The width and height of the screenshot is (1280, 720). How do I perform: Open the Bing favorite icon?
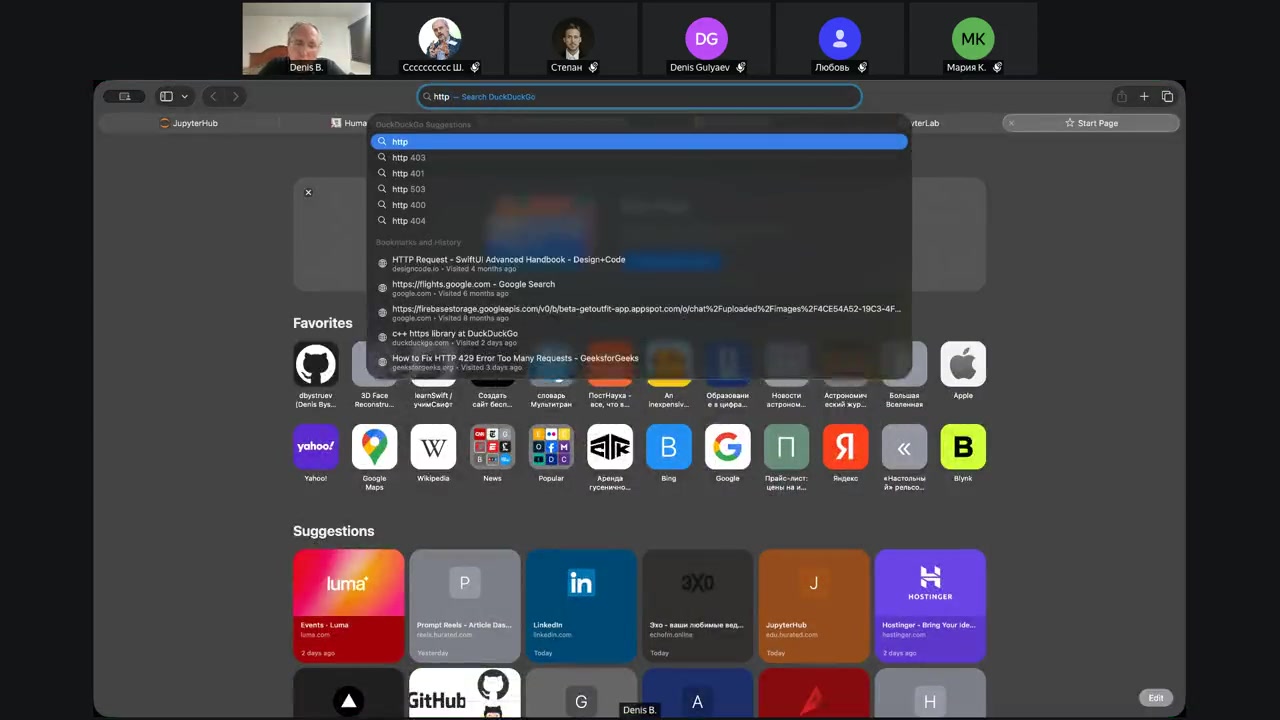(x=669, y=447)
